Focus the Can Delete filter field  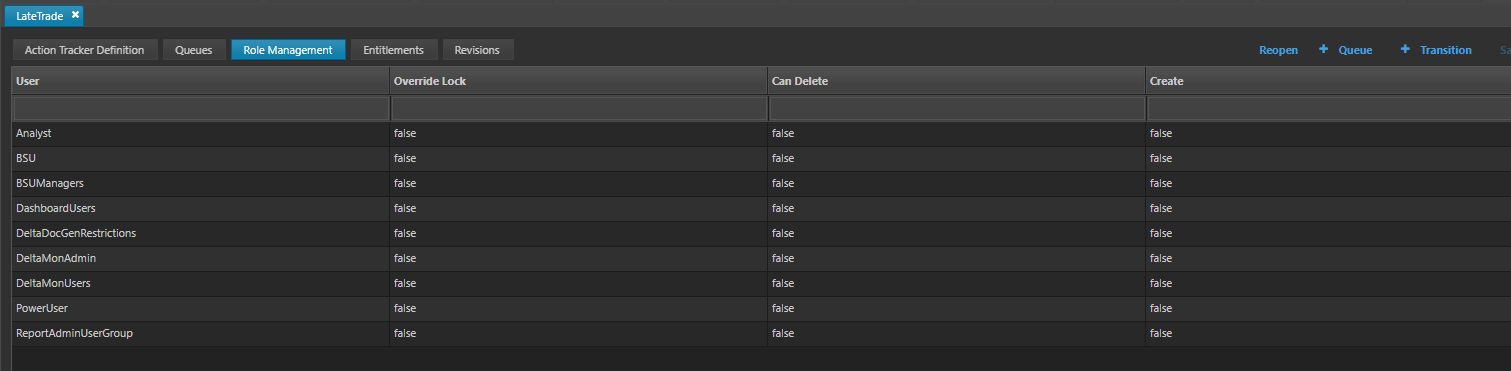click(957, 108)
